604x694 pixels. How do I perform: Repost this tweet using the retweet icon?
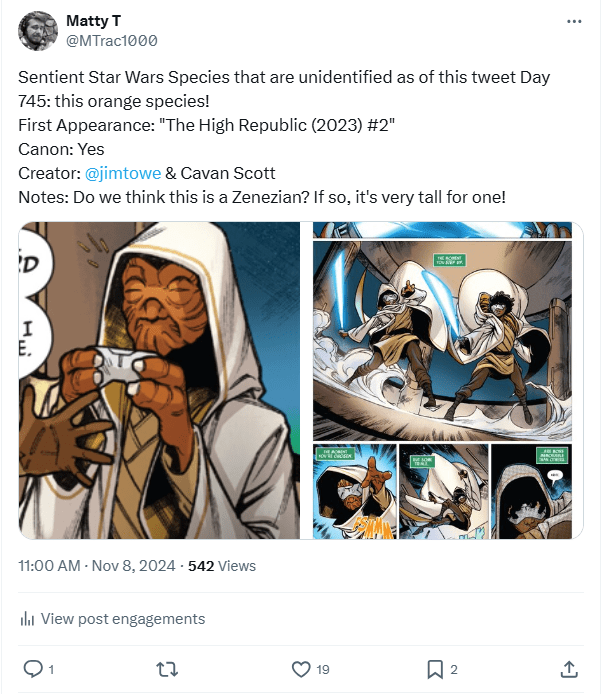tap(168, 668)
